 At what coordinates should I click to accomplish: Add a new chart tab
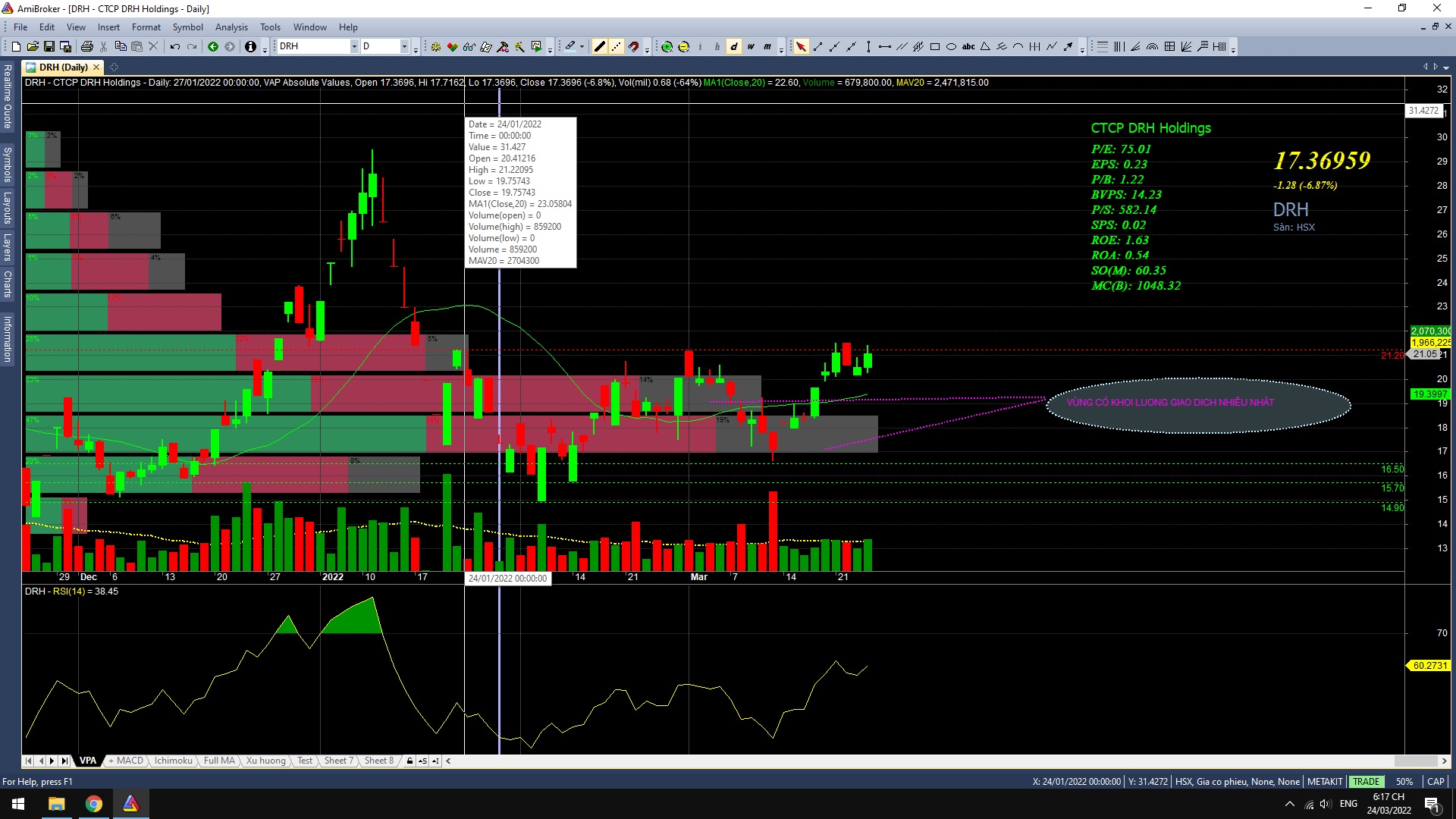[115, 67]
